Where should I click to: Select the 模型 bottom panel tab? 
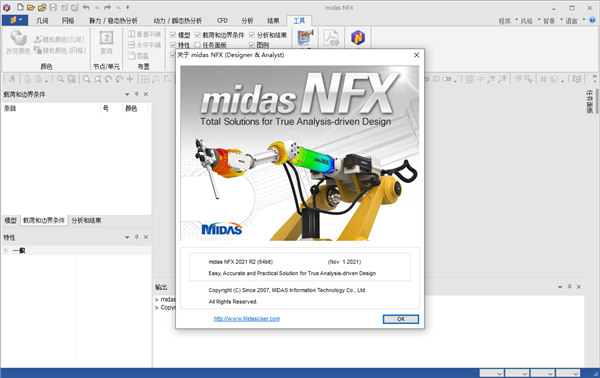coord(10,220)
